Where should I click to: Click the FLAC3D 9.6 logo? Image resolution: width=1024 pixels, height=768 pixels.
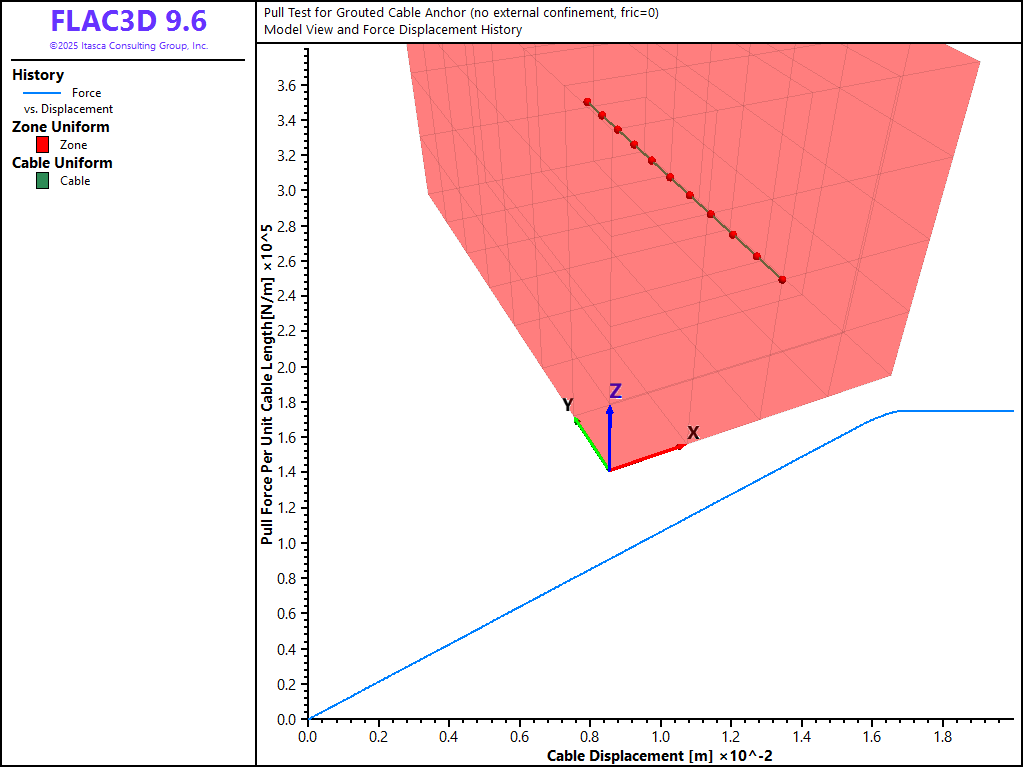pyautogui.click(x=128, y=22)
